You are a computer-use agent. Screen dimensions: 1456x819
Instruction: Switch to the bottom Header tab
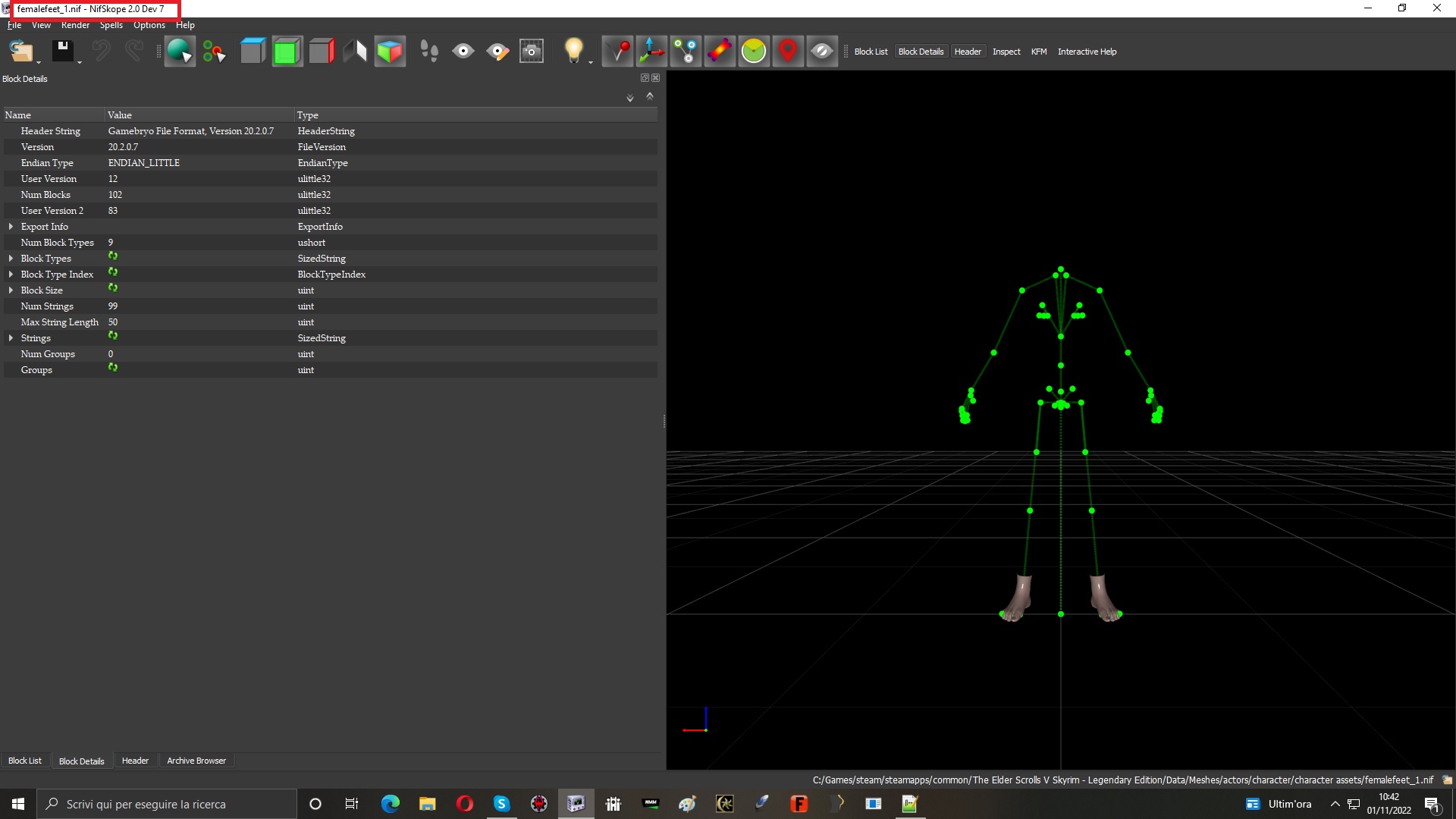135,761
